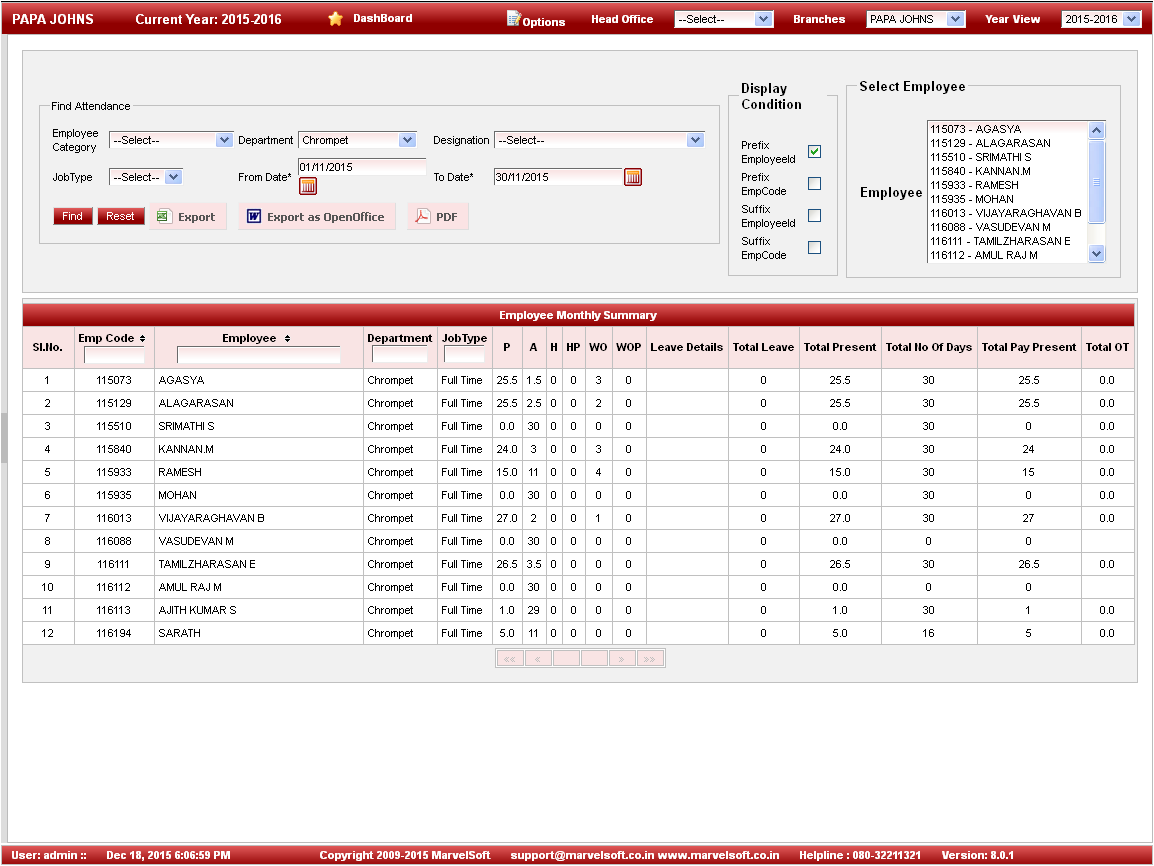Viewport: 1154px width, 866px height.
Task: Open the Year View 2015-2016 dropdown
Action: pyautogui.click(x=1130, y=19)
